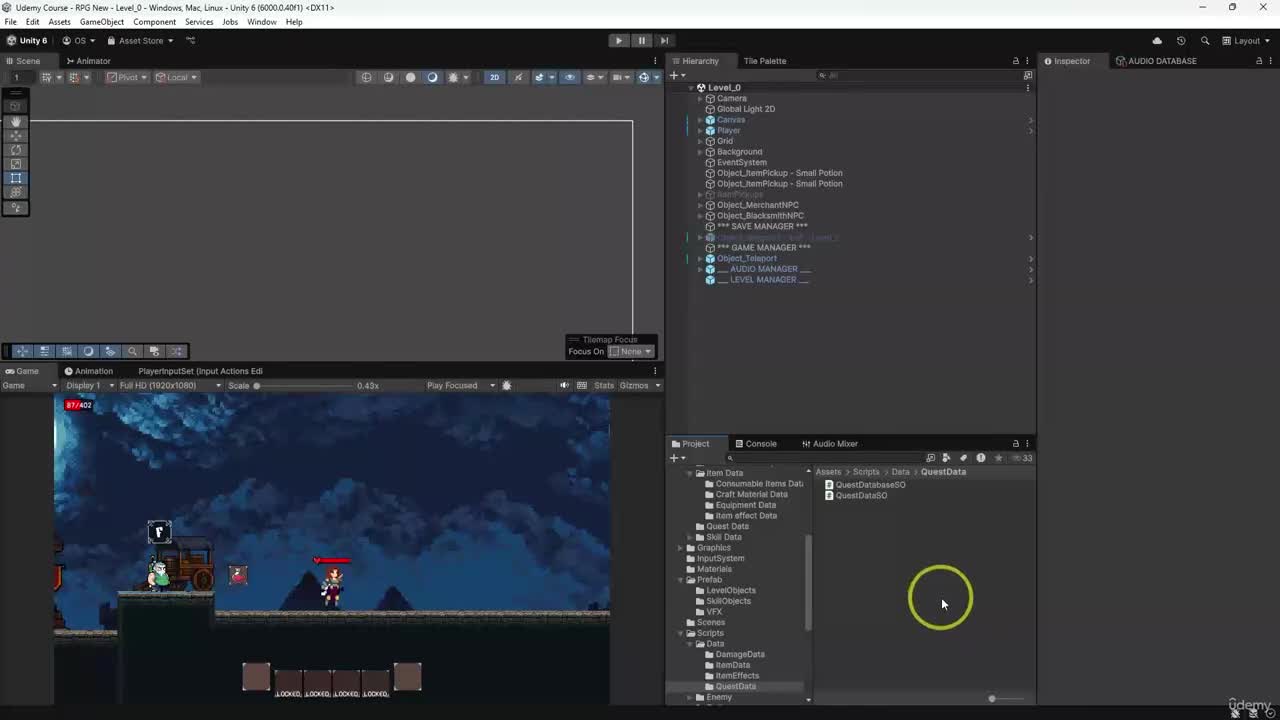Open the GameObject menu
1280x720 pixels.
[x=102, y=22]
